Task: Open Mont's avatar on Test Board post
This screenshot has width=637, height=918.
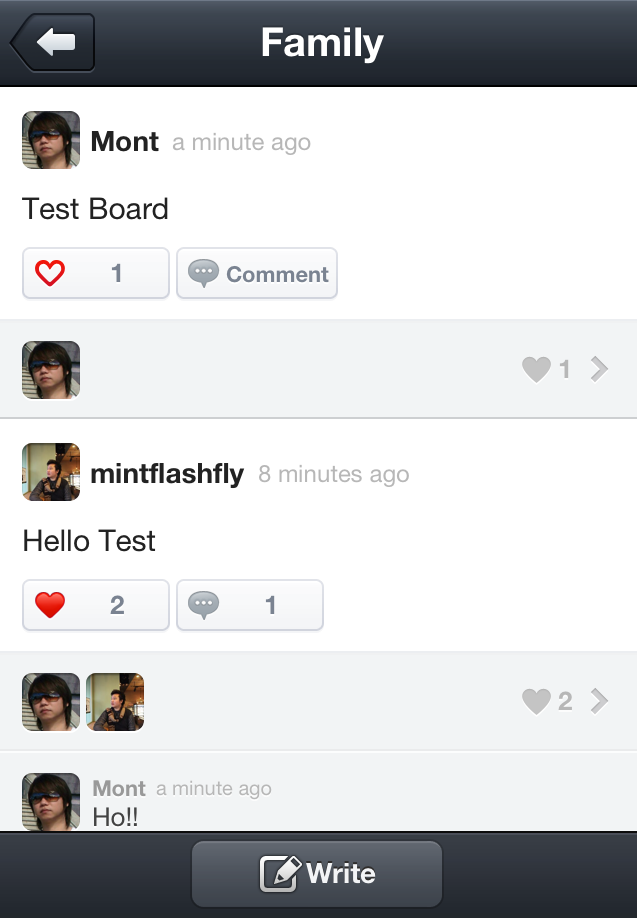Action: coord(51,140)
